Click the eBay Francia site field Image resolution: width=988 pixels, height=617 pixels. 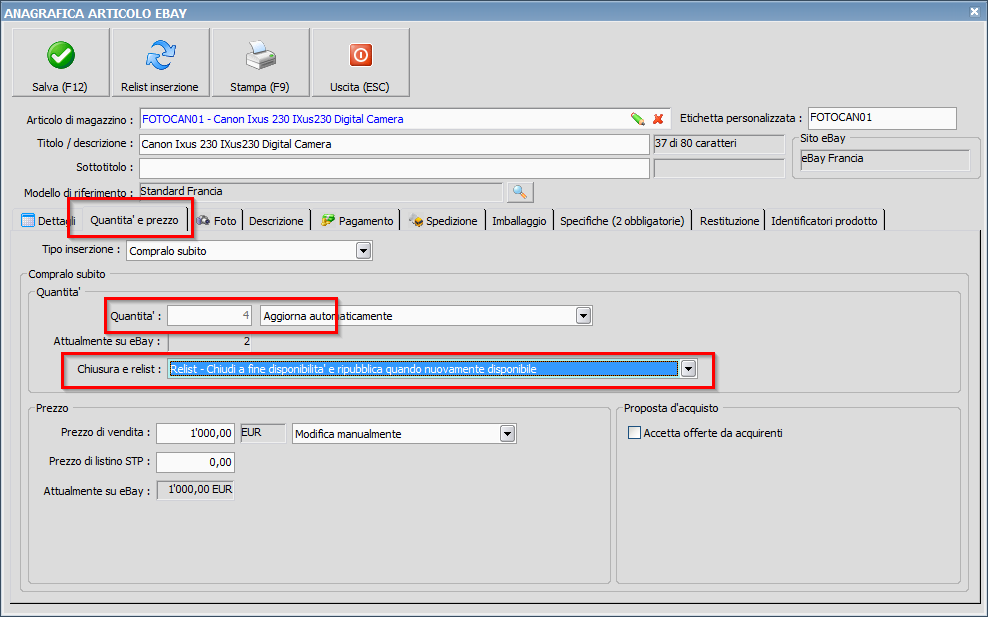tap(885, 159)
